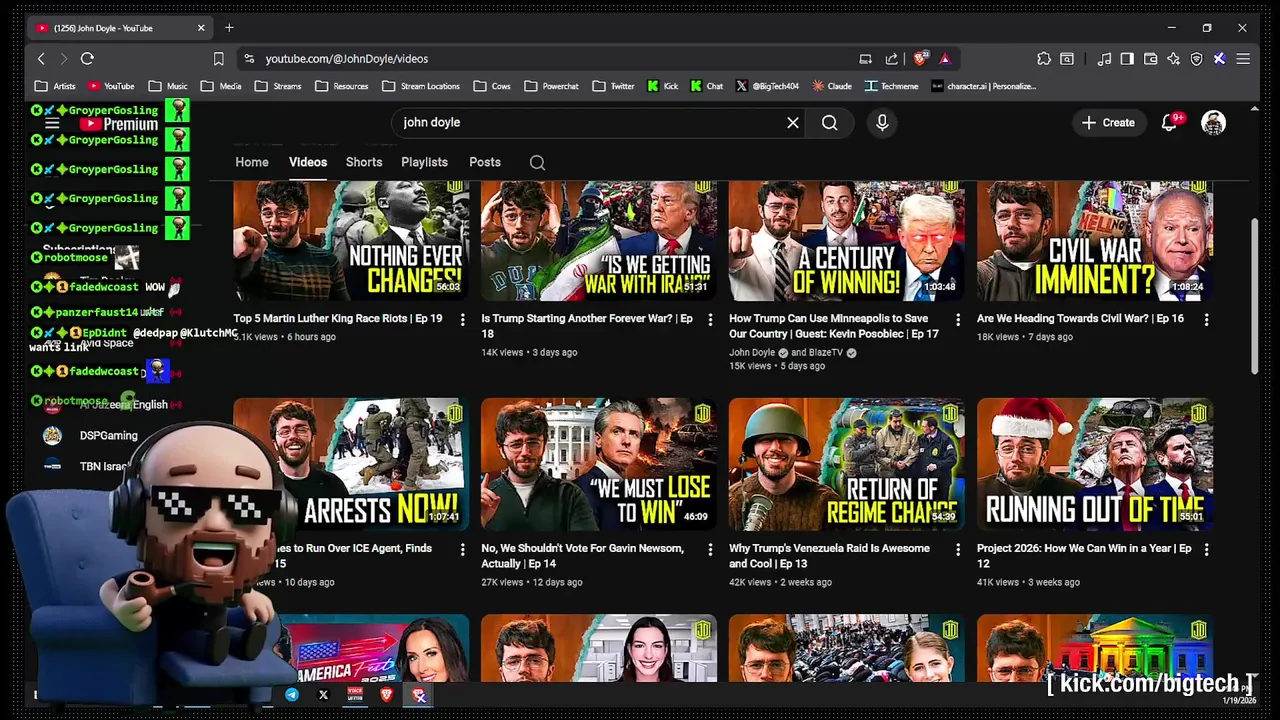This screenshot has width=1280, height=720.
Task: Open the Civil War Imminent thumbnail
Action: click(1095, 240)
